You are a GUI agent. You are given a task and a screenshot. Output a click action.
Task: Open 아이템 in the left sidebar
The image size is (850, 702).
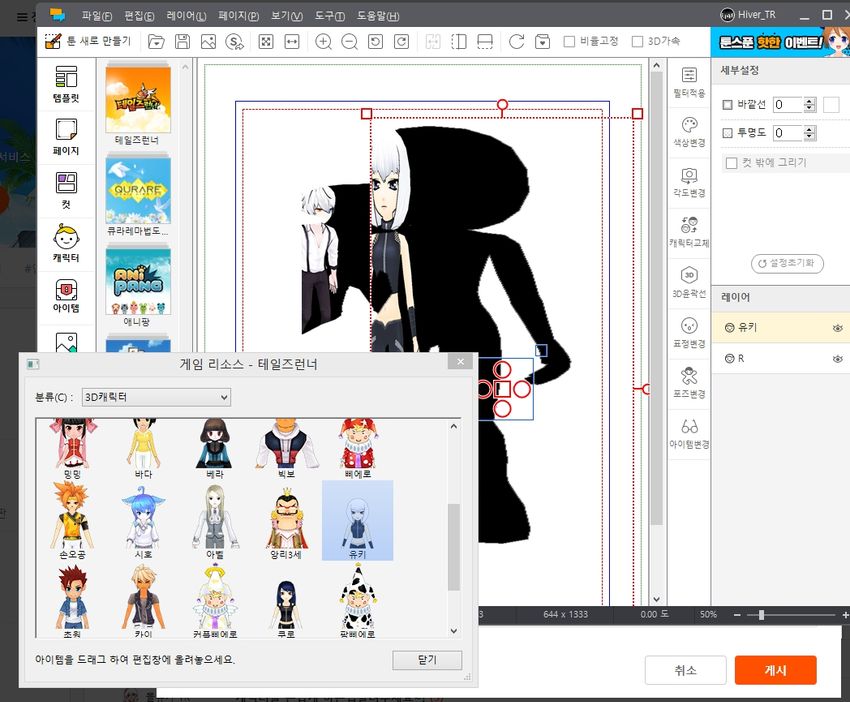pos(66,295)
